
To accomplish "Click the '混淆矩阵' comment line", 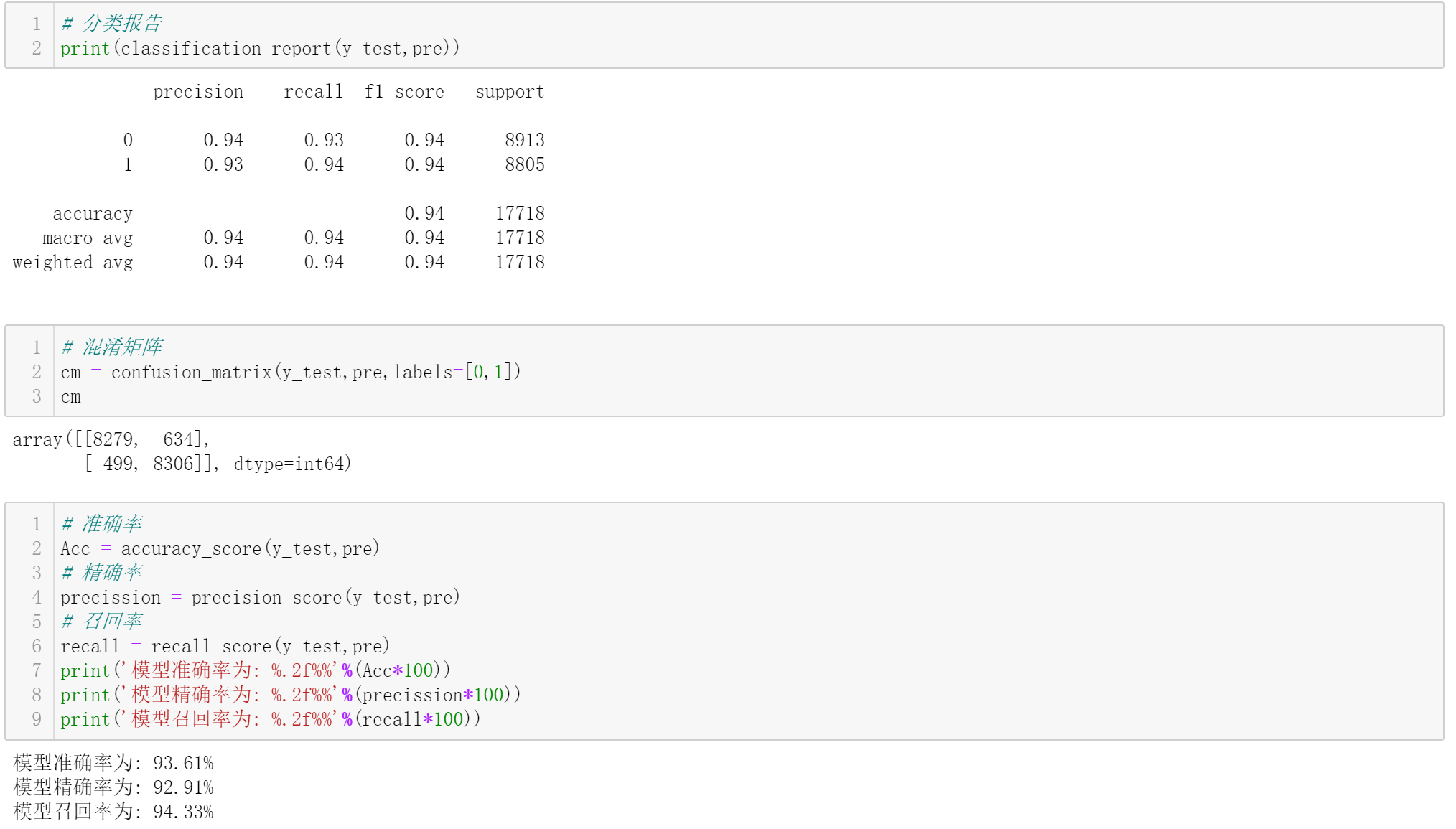I will (111, 347).
